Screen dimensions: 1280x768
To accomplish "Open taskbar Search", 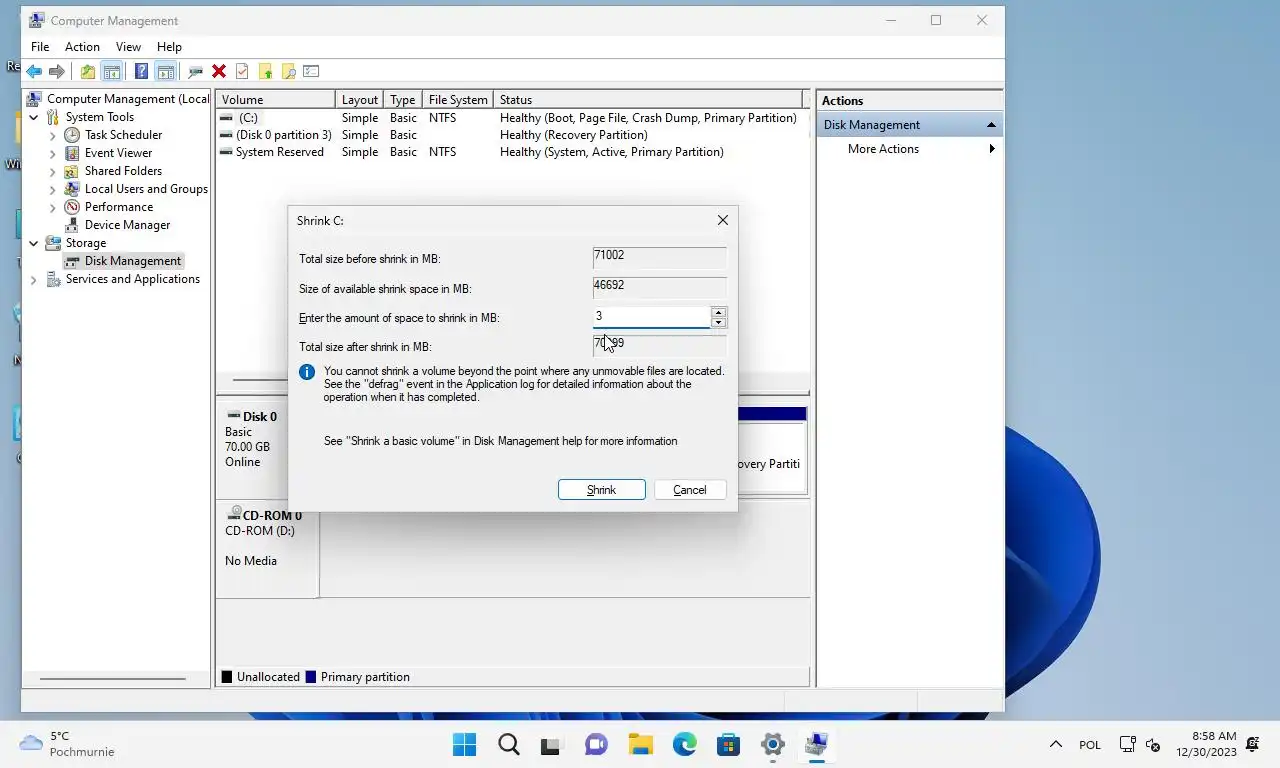I will (508, 744).
